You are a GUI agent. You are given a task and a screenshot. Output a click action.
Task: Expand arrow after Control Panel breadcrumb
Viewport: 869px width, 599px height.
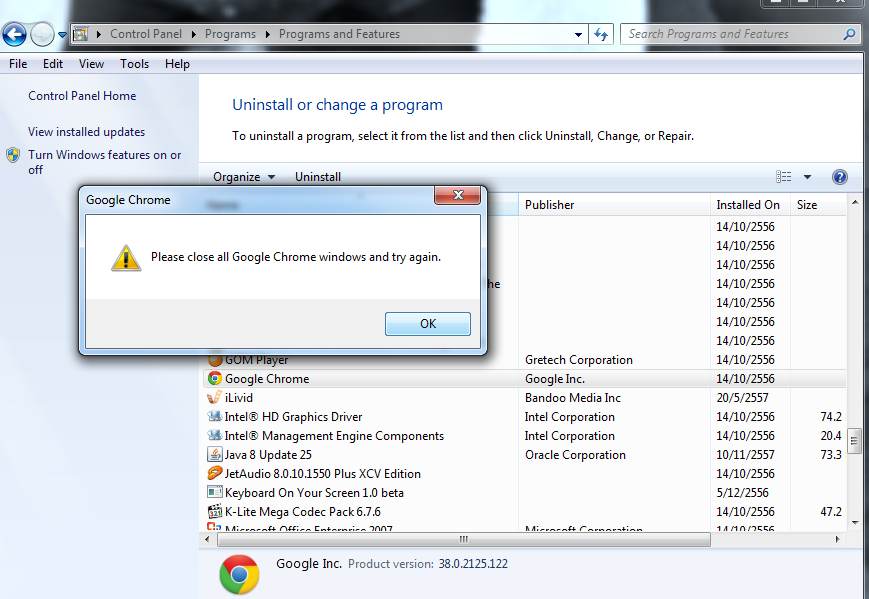coord(194,34)
